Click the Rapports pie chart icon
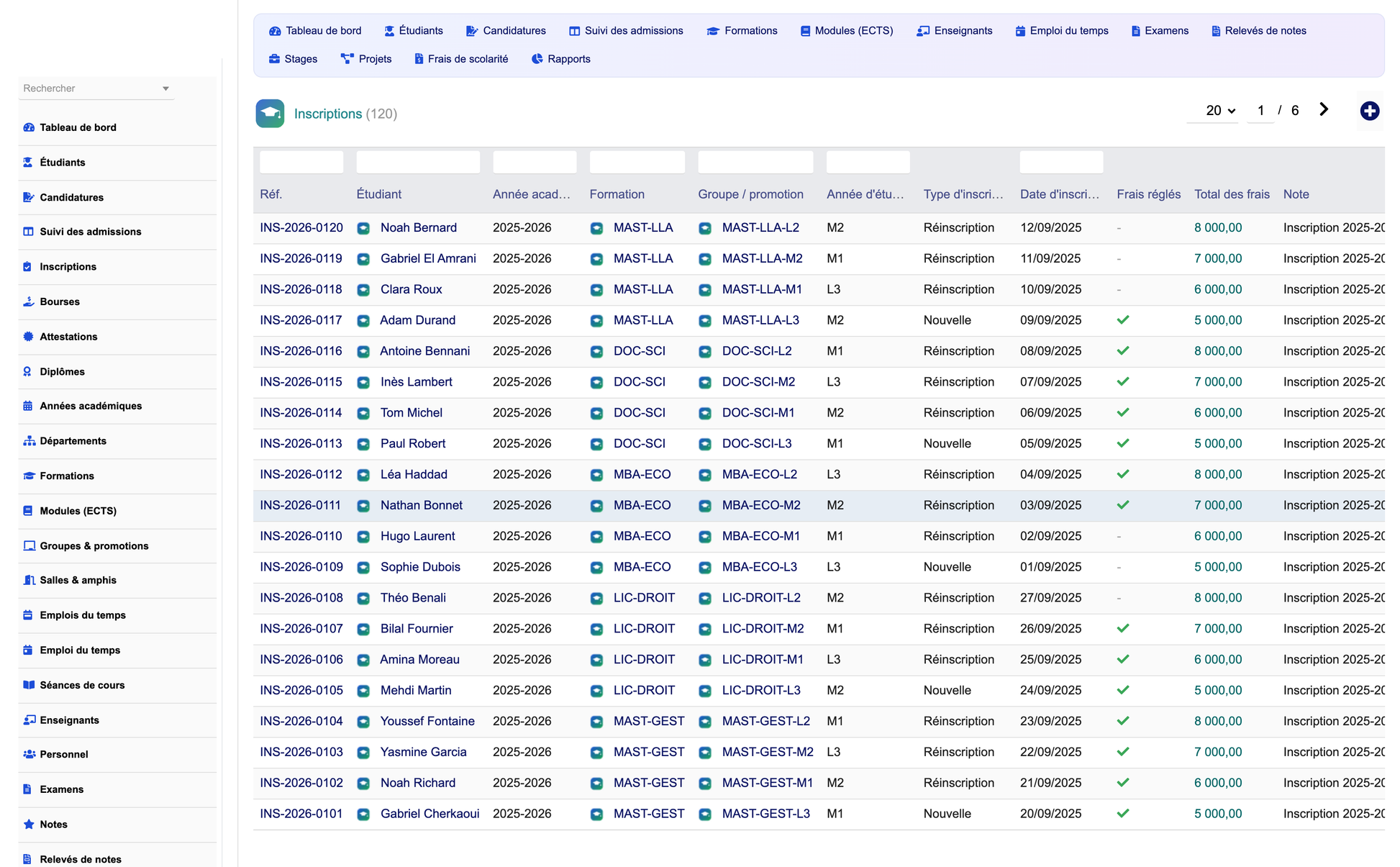The image size is (1400, 867). click(x=537, y=59)
